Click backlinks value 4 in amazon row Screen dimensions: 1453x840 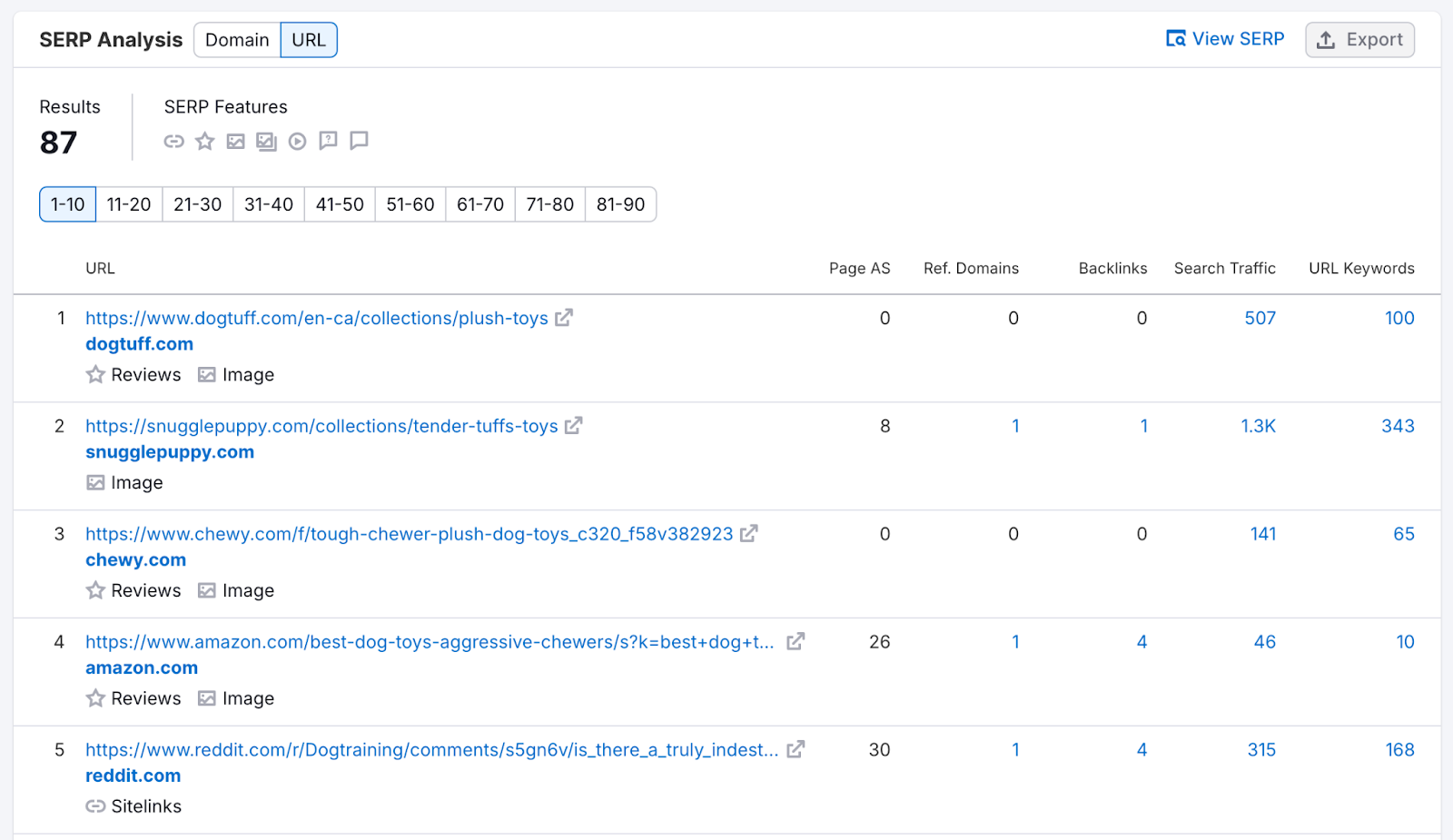pos(1142,642)
